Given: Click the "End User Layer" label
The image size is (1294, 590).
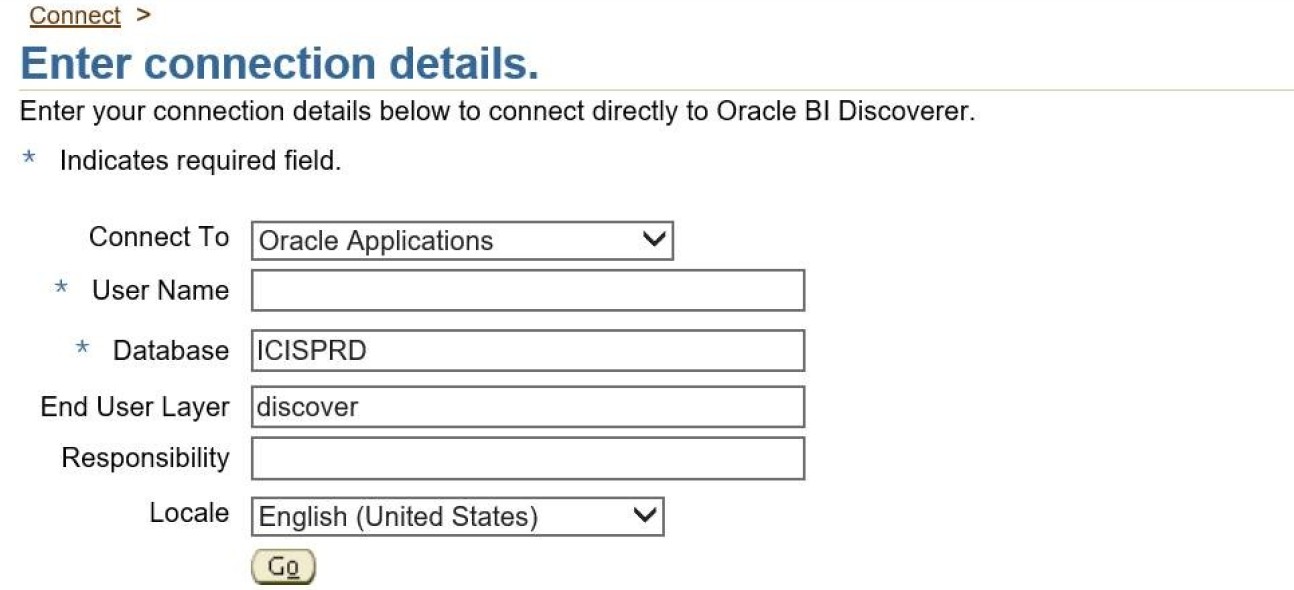Looking at the screenshot, I should click(135, 407).
